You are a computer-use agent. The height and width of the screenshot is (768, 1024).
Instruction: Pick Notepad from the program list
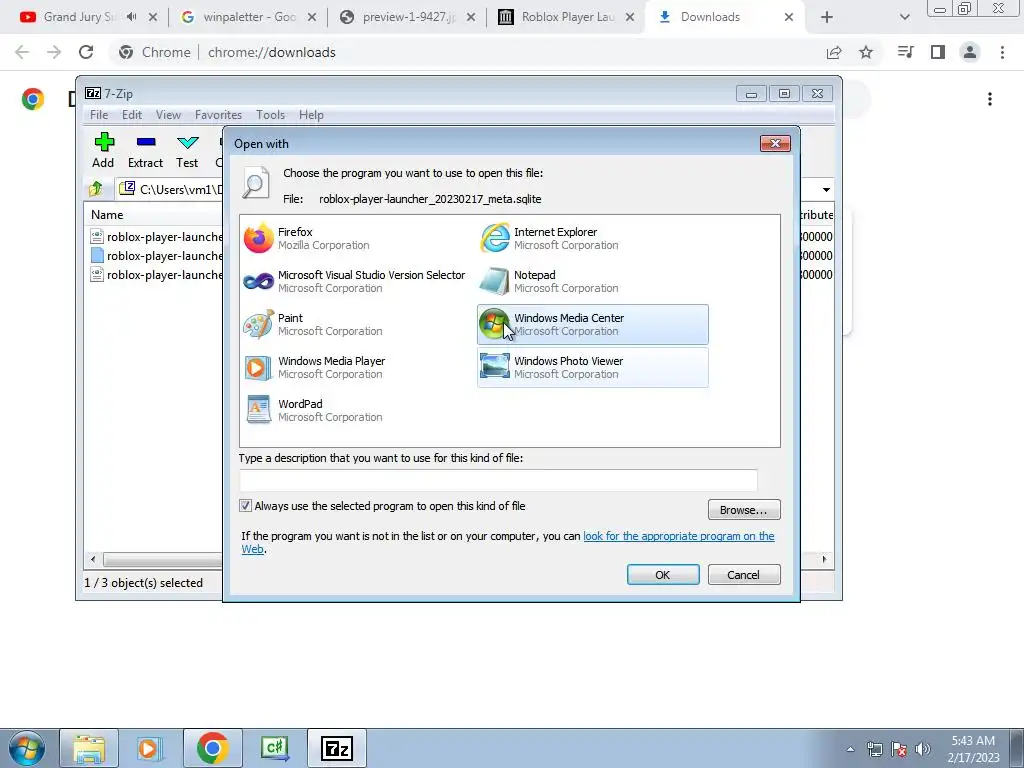592,281
